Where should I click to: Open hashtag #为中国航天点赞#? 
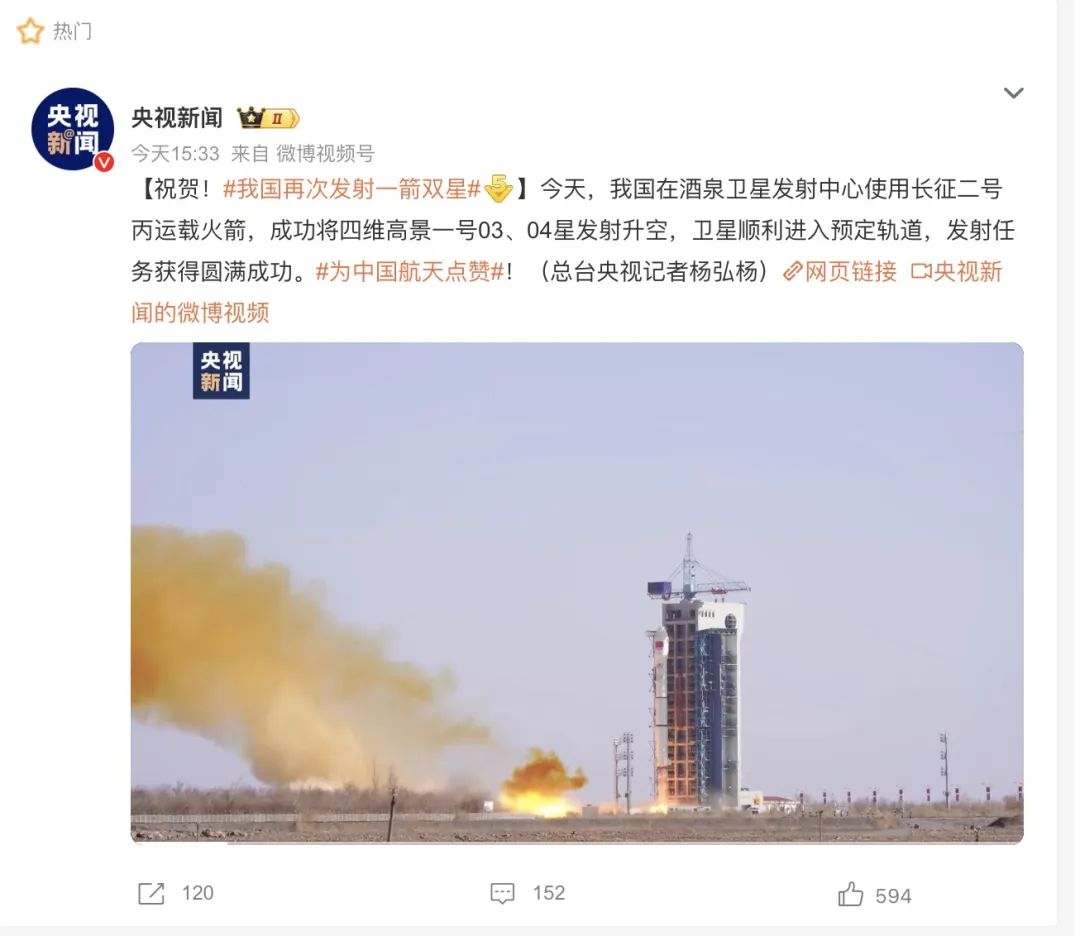point(411,271)
